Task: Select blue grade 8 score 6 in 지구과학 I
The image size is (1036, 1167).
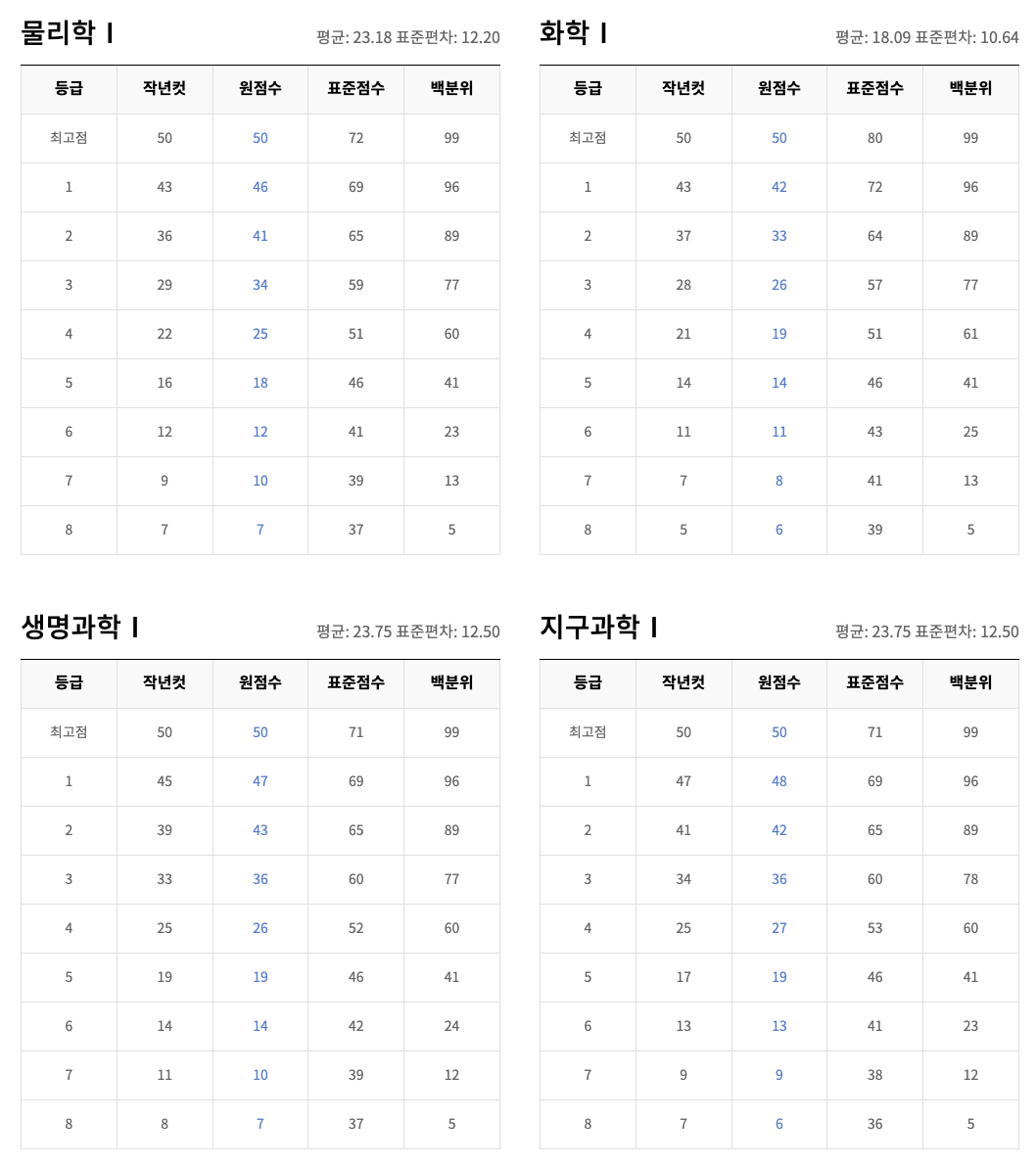Action: tap(778, 1124)
